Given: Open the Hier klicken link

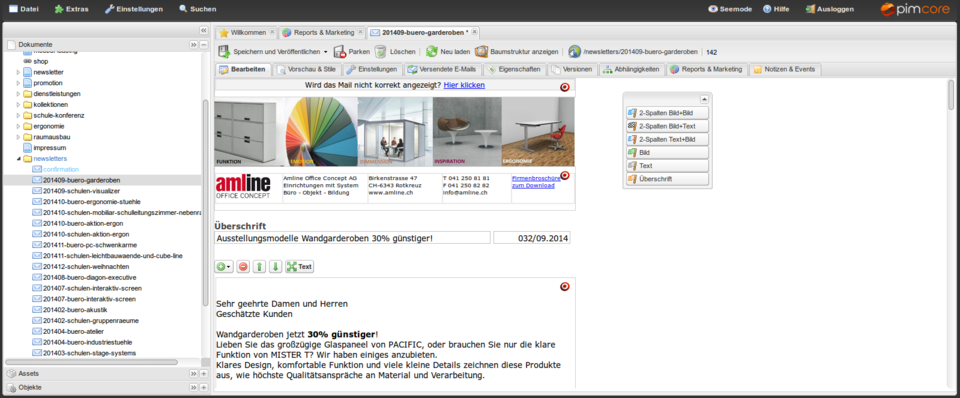Looking at the screenshot, I should click(464, 85).
